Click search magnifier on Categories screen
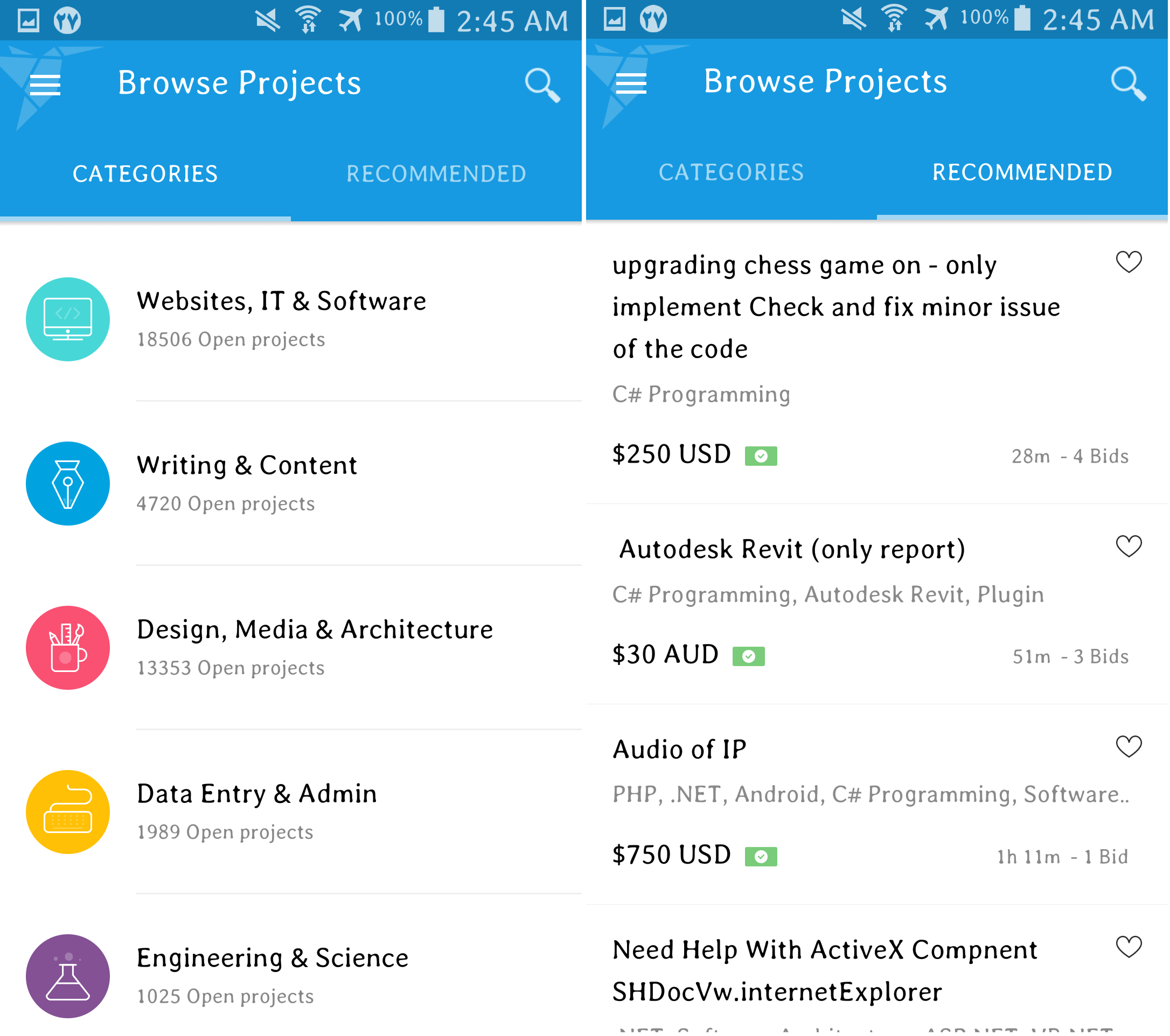 [541, 85]
